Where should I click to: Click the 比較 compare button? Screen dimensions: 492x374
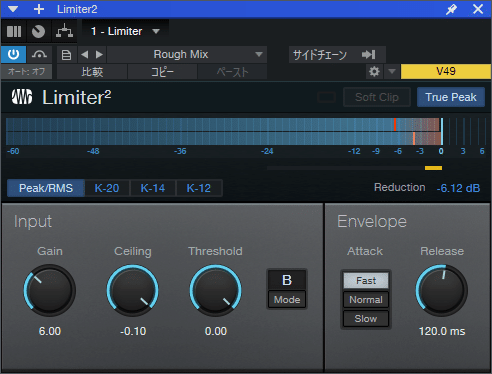point(92,72)
